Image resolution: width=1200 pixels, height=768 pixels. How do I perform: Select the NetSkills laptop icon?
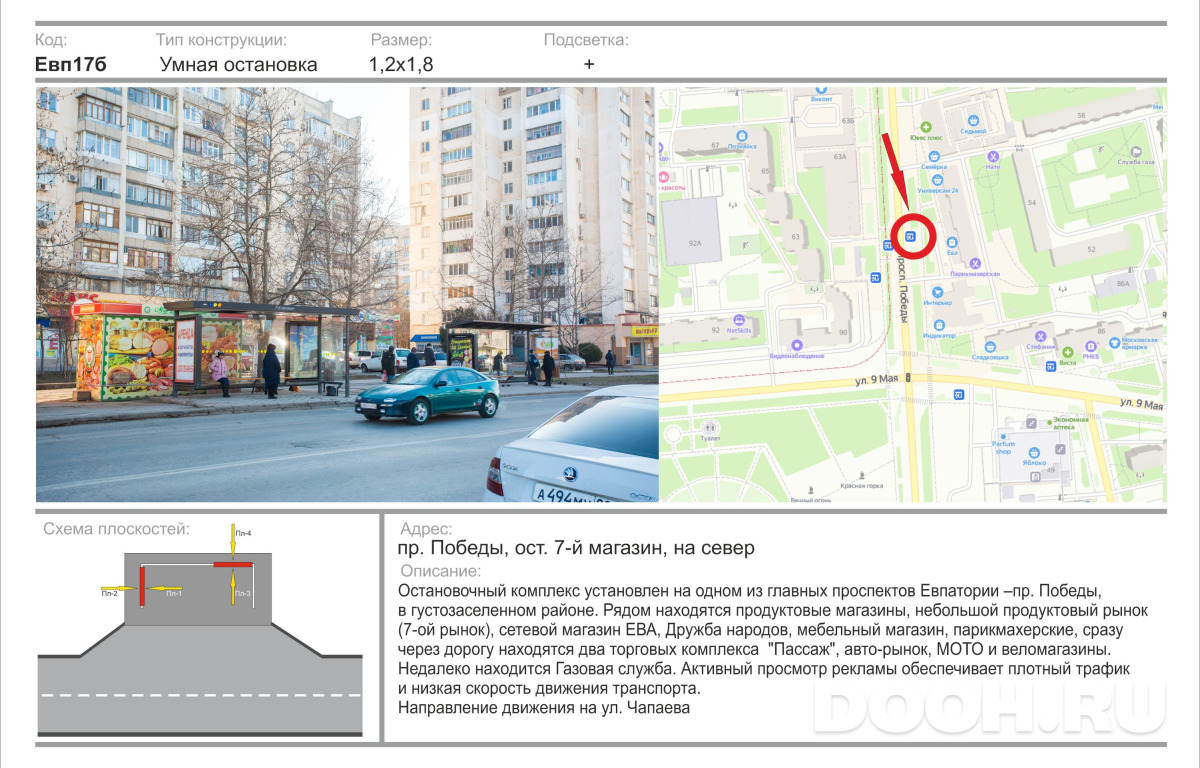click(x=739, y=320)
